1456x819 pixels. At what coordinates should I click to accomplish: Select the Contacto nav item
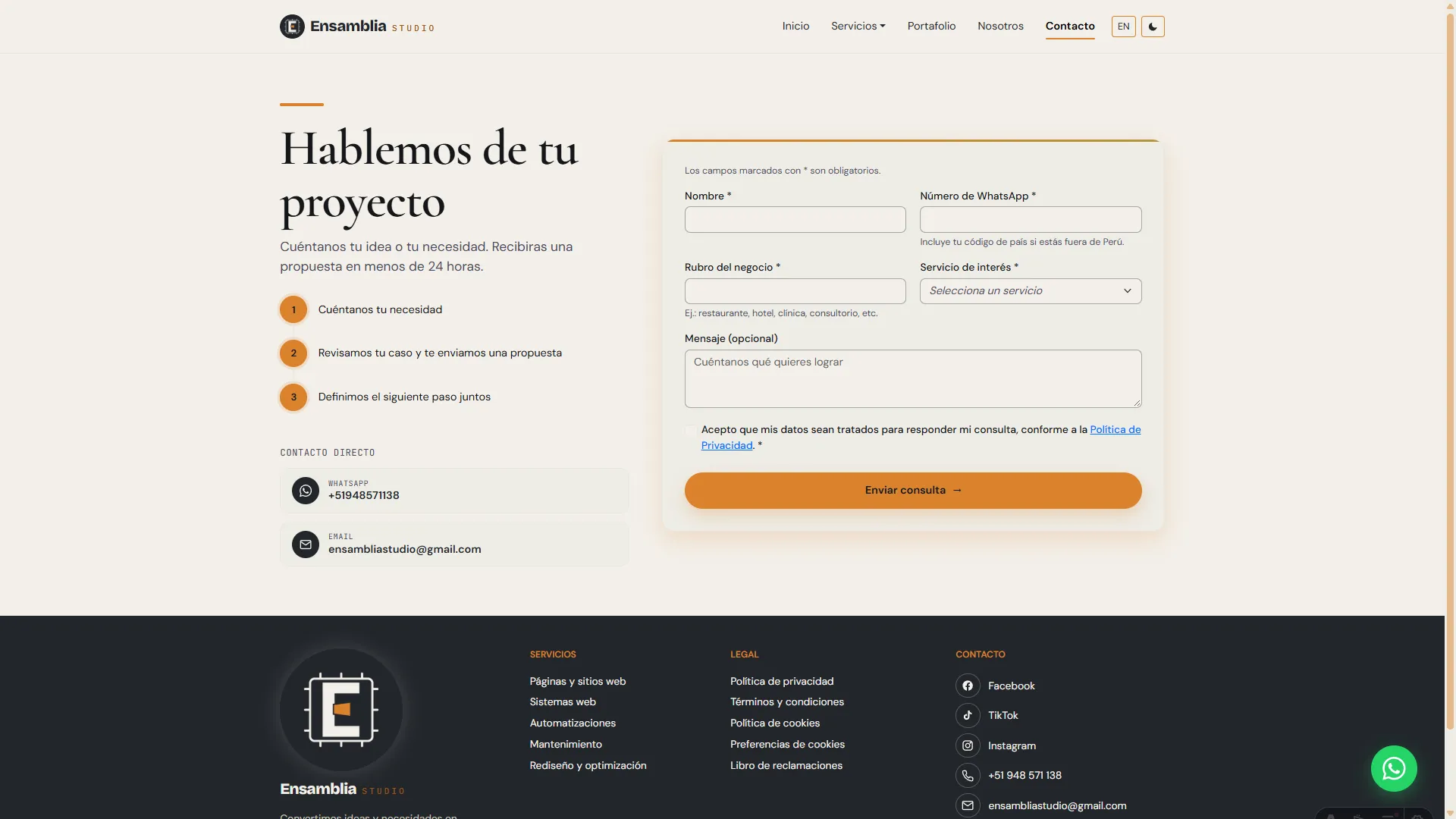1070,26
